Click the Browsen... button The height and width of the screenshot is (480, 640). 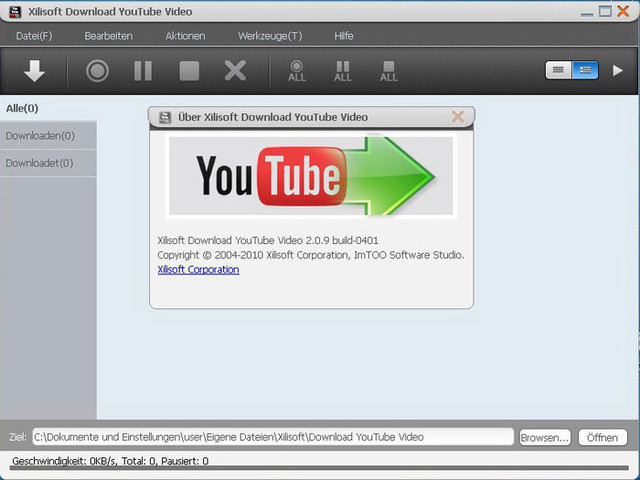pyautogui.click(x=545, y=438)
